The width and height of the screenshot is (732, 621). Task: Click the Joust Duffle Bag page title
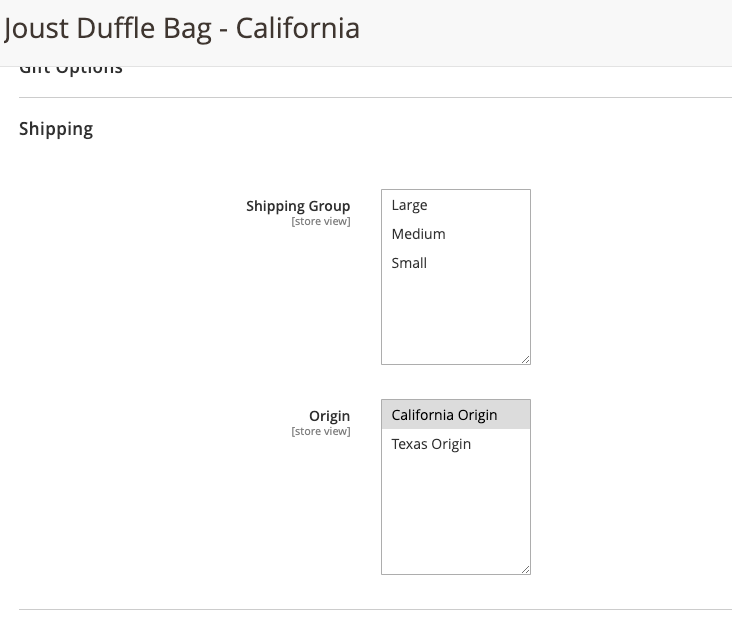click(182, 28)
